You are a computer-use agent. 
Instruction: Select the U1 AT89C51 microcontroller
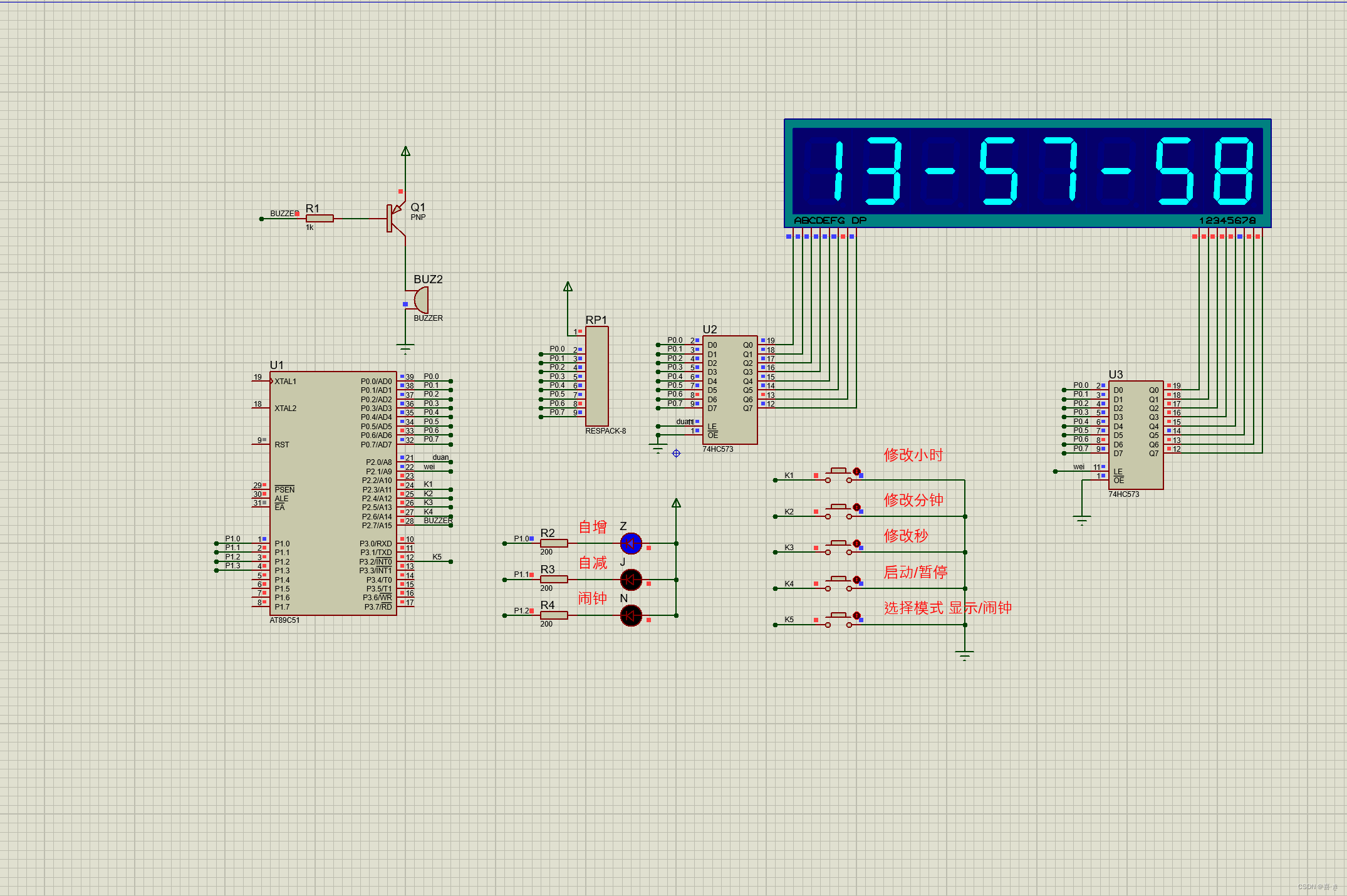coord(333,493)
